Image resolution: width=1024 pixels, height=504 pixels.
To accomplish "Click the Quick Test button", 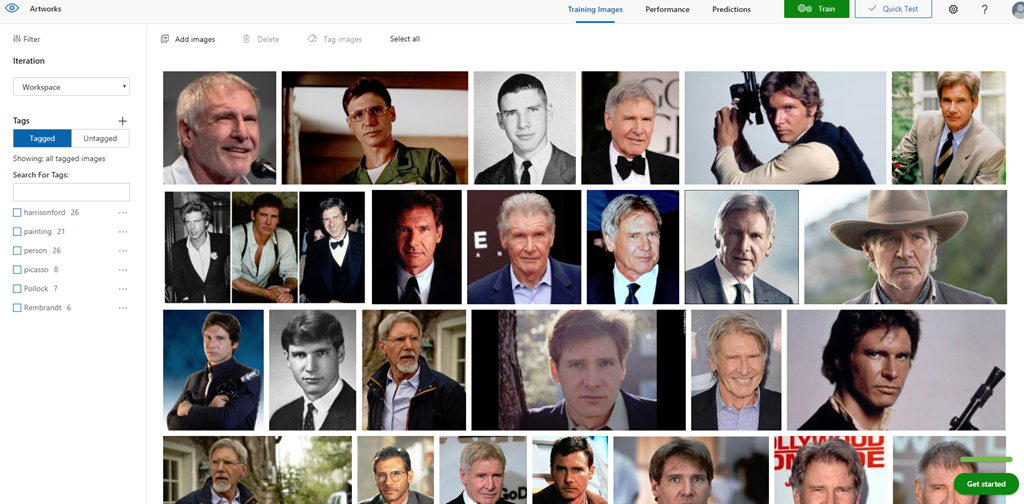I will pos(893,9).
